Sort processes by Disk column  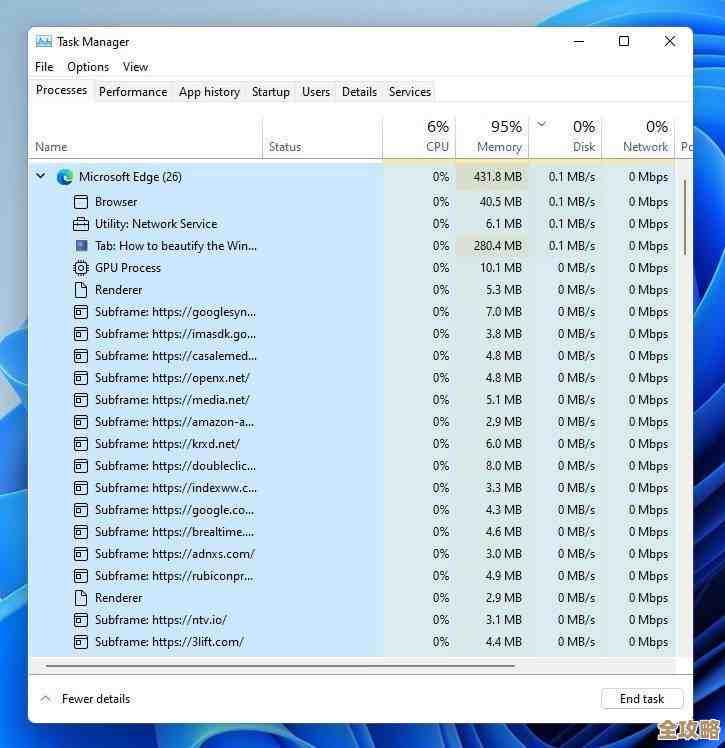tap(566, 137)
